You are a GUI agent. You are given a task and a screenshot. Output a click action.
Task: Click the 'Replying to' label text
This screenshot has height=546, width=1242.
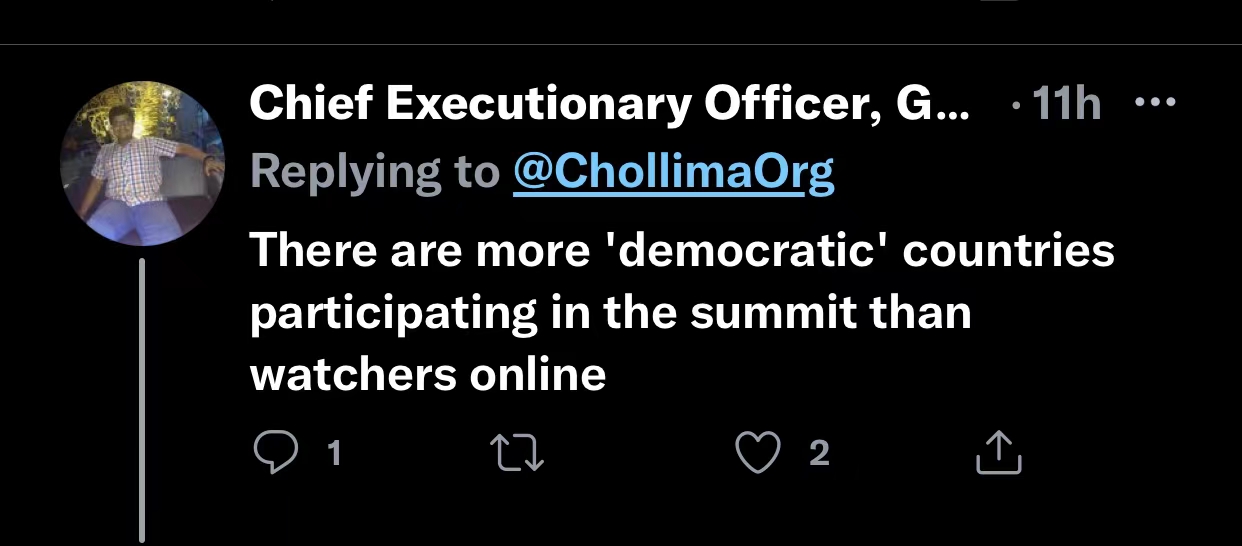(x=374, y=172)
